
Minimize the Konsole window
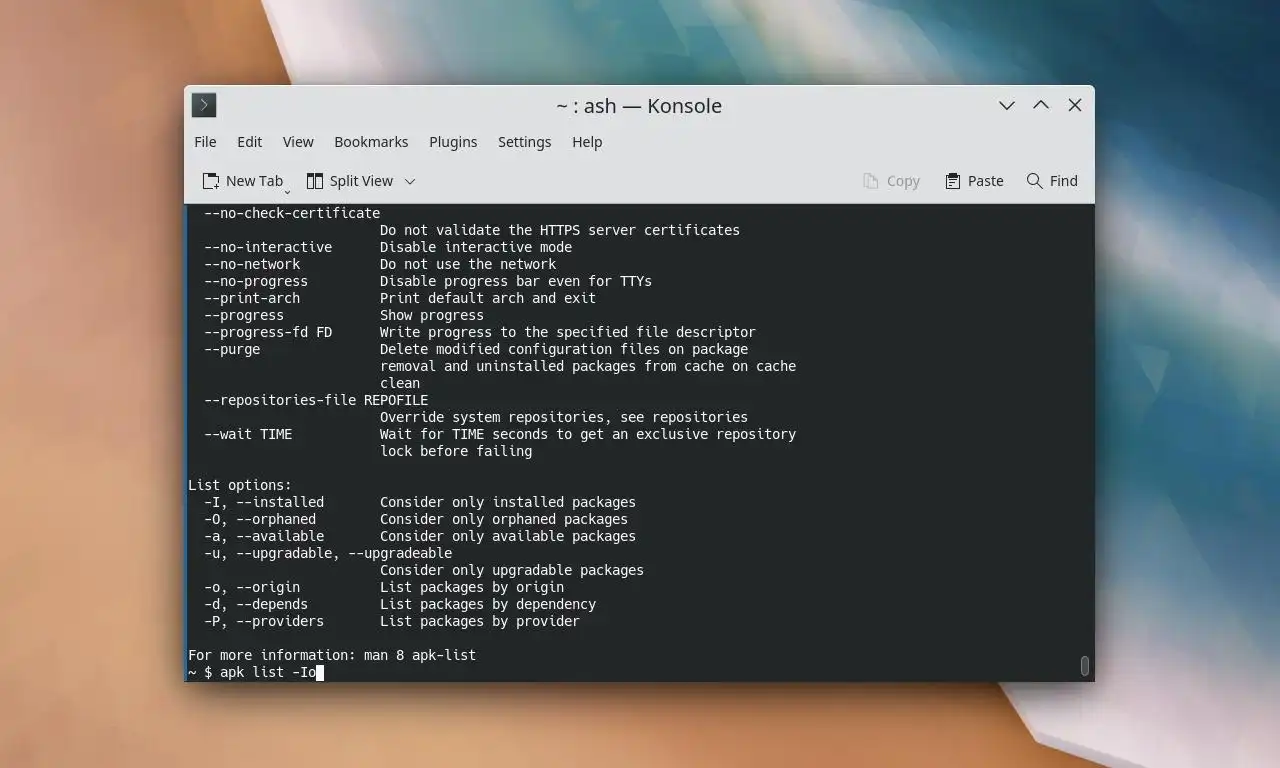(1007, 105)
